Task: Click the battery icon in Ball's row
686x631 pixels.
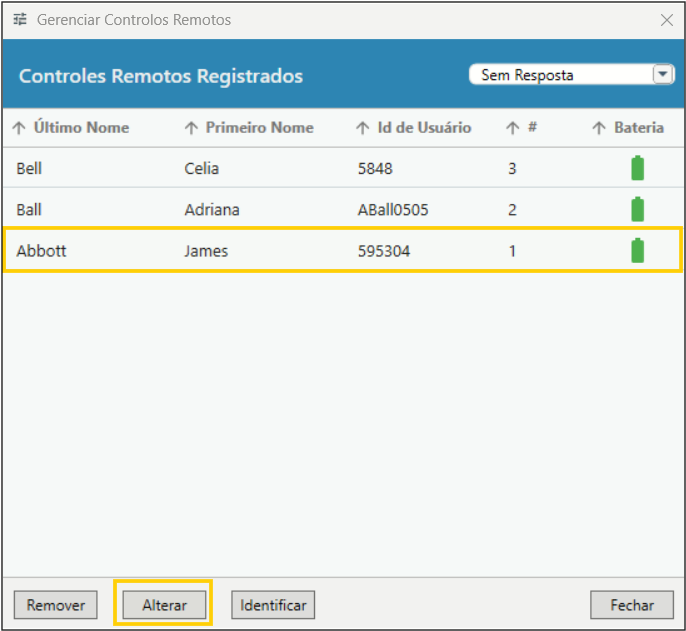Action: click(x=637, y=210)
